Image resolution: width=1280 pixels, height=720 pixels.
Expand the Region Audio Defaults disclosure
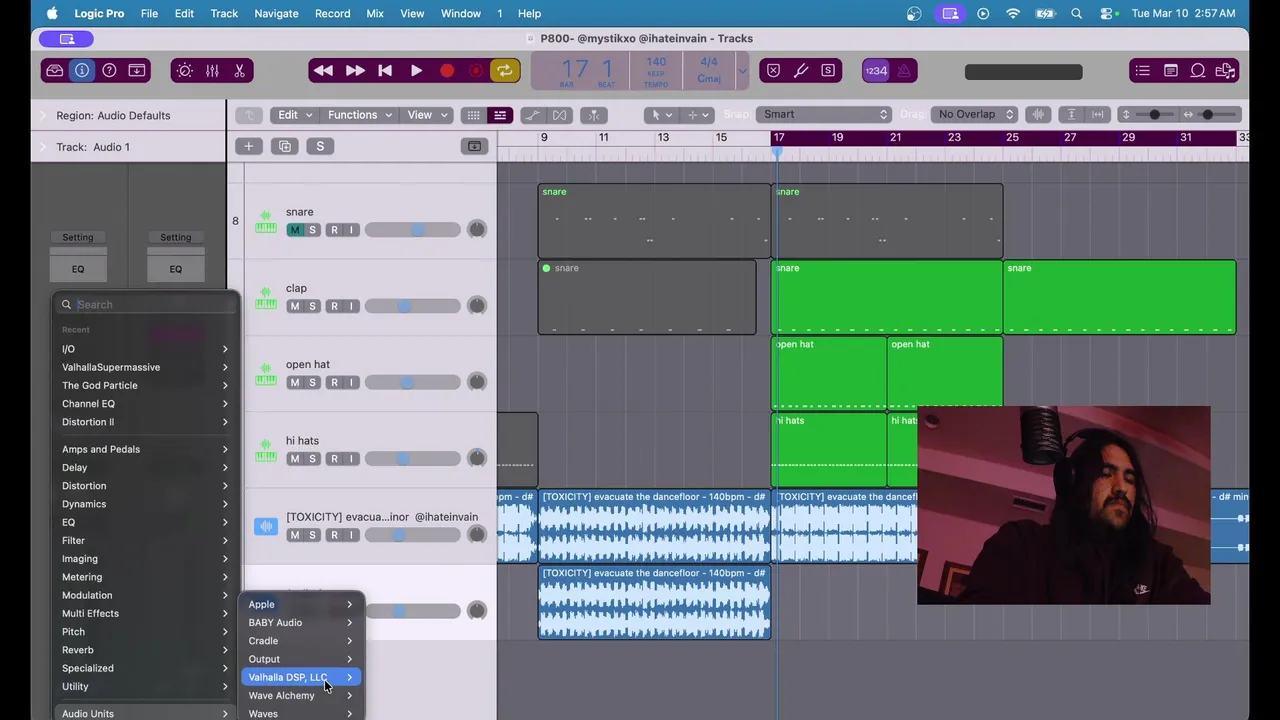pyautogui.click(x=43, y=115)
